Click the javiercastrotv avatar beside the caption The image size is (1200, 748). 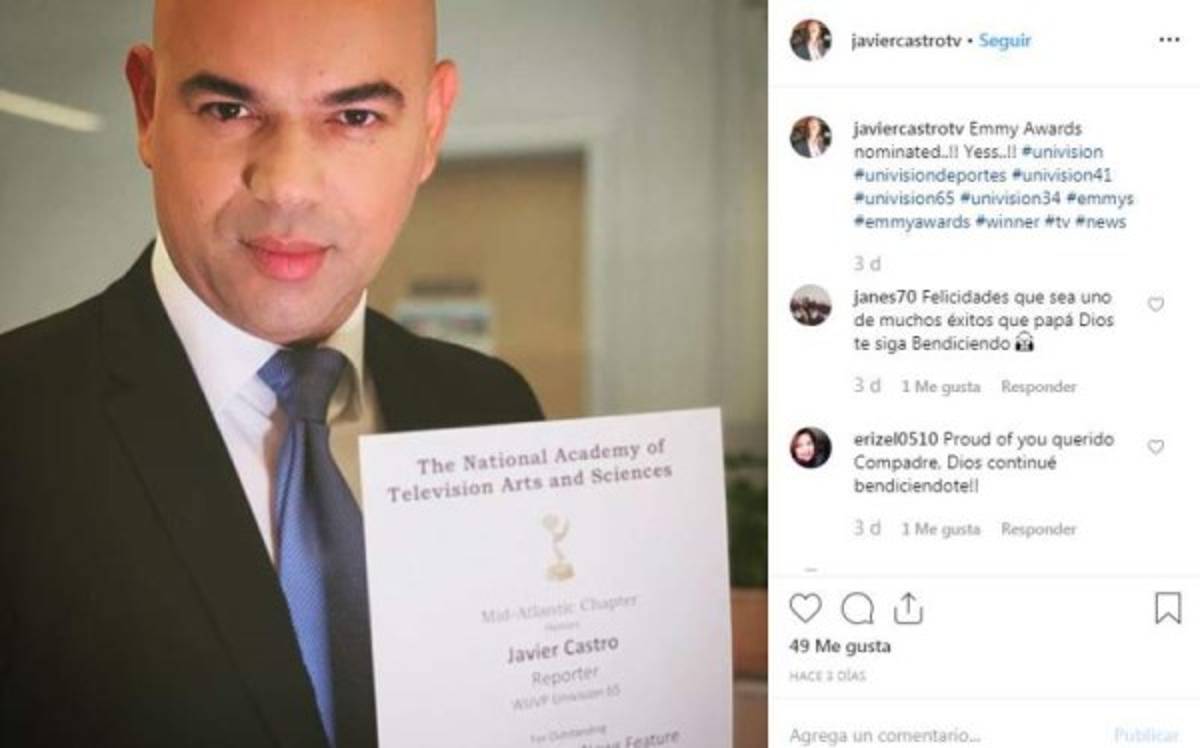click(810, 137)
